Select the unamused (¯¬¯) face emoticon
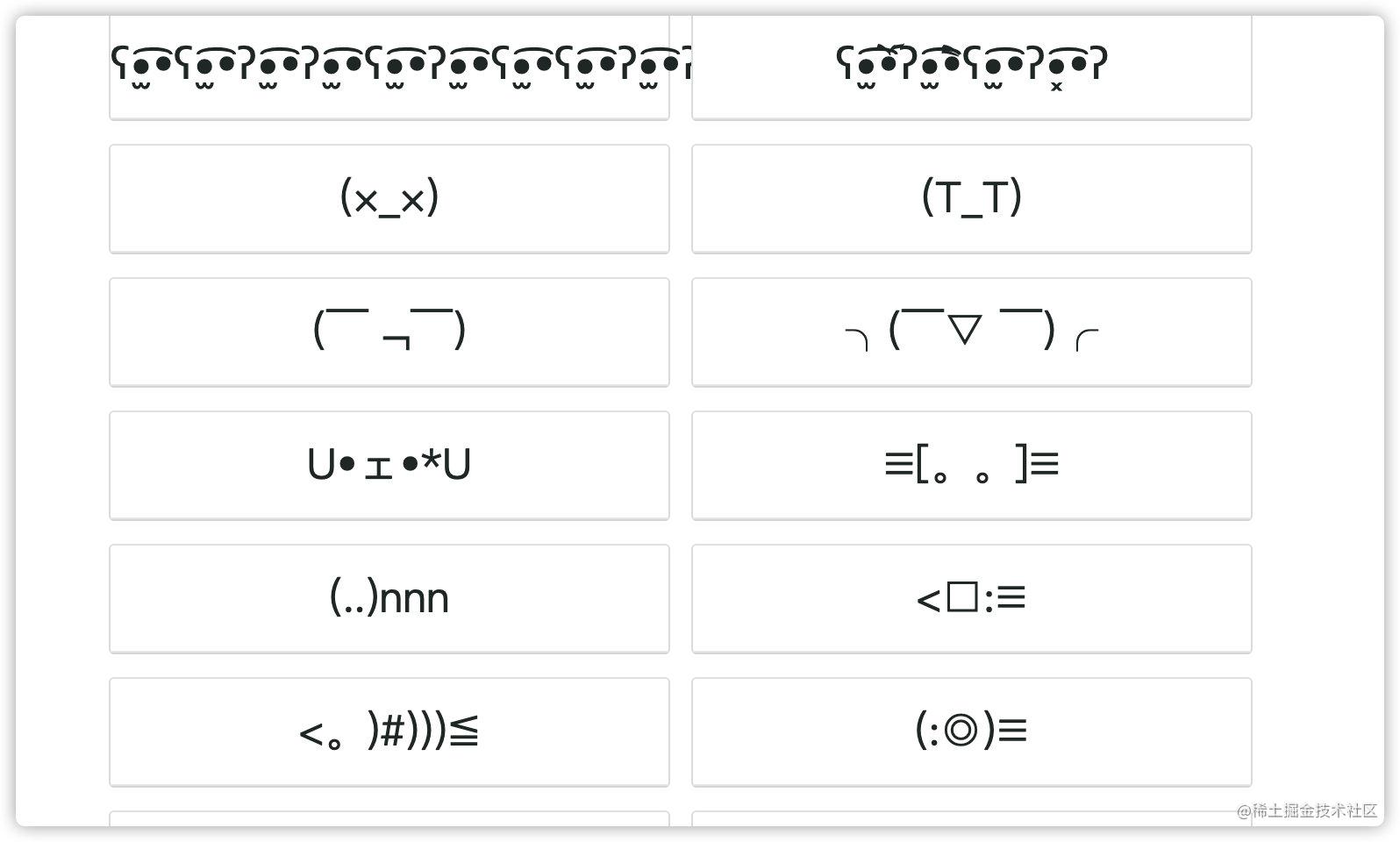The height and width of the screenshot is (842, 1400). (x=389, y=332)
